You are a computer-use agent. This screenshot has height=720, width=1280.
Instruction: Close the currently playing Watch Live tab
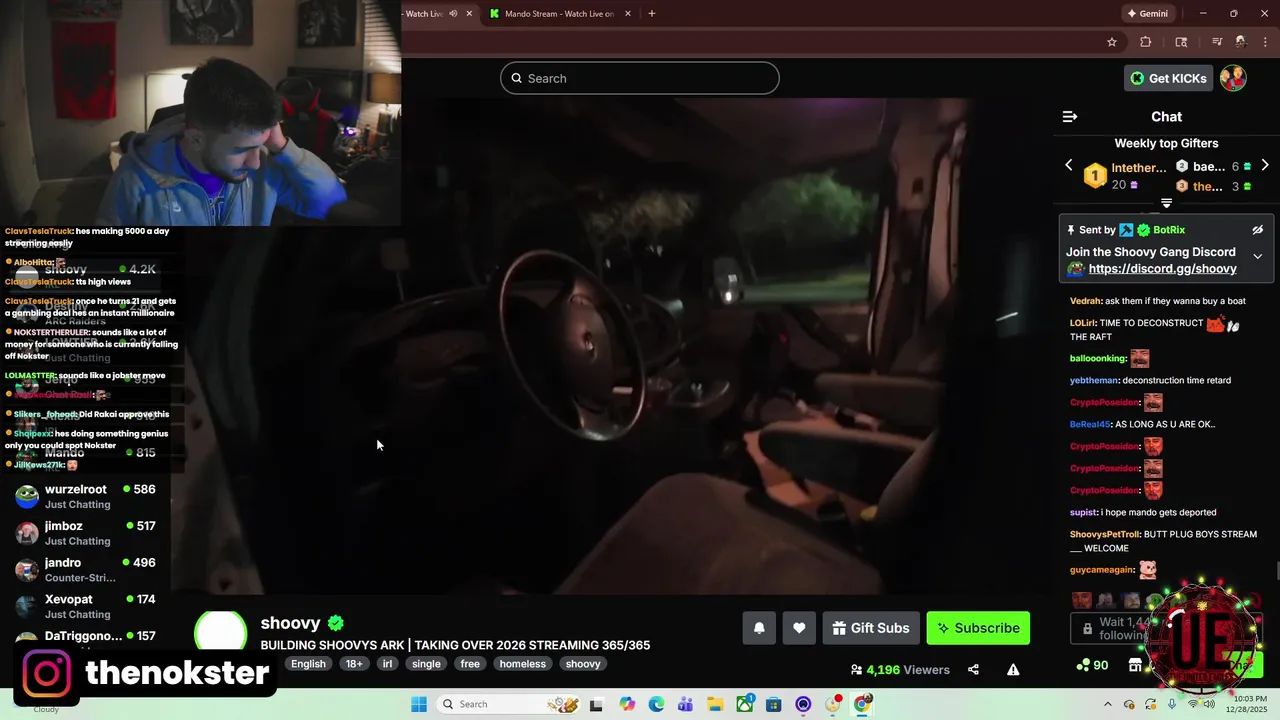[469, 14]
